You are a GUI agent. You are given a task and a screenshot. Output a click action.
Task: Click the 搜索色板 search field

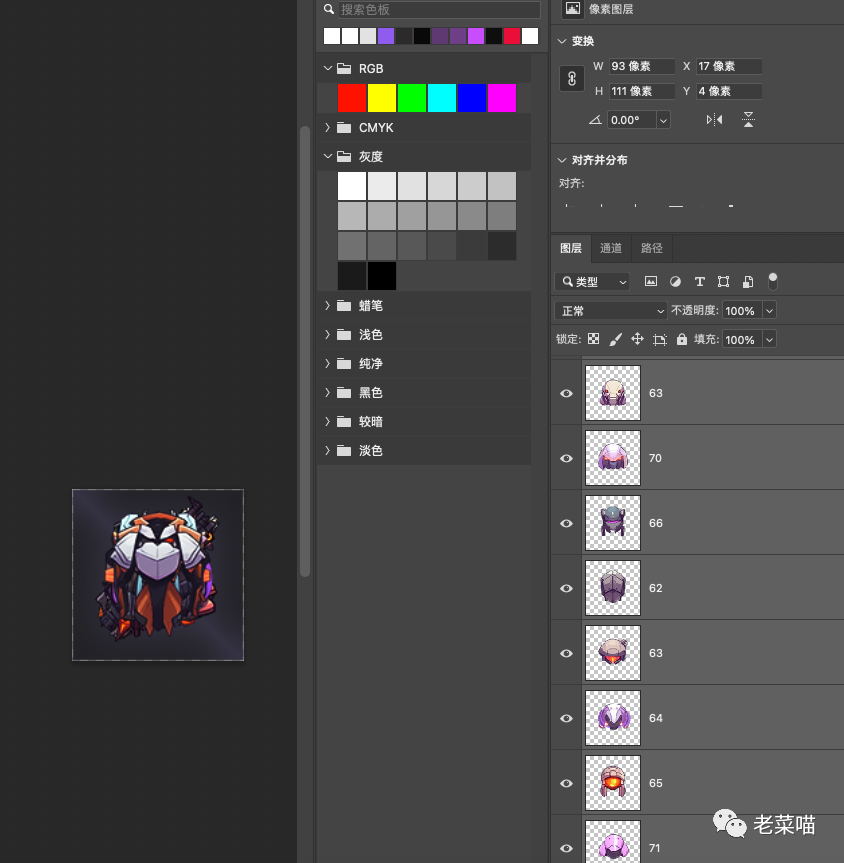pos(439,9)
